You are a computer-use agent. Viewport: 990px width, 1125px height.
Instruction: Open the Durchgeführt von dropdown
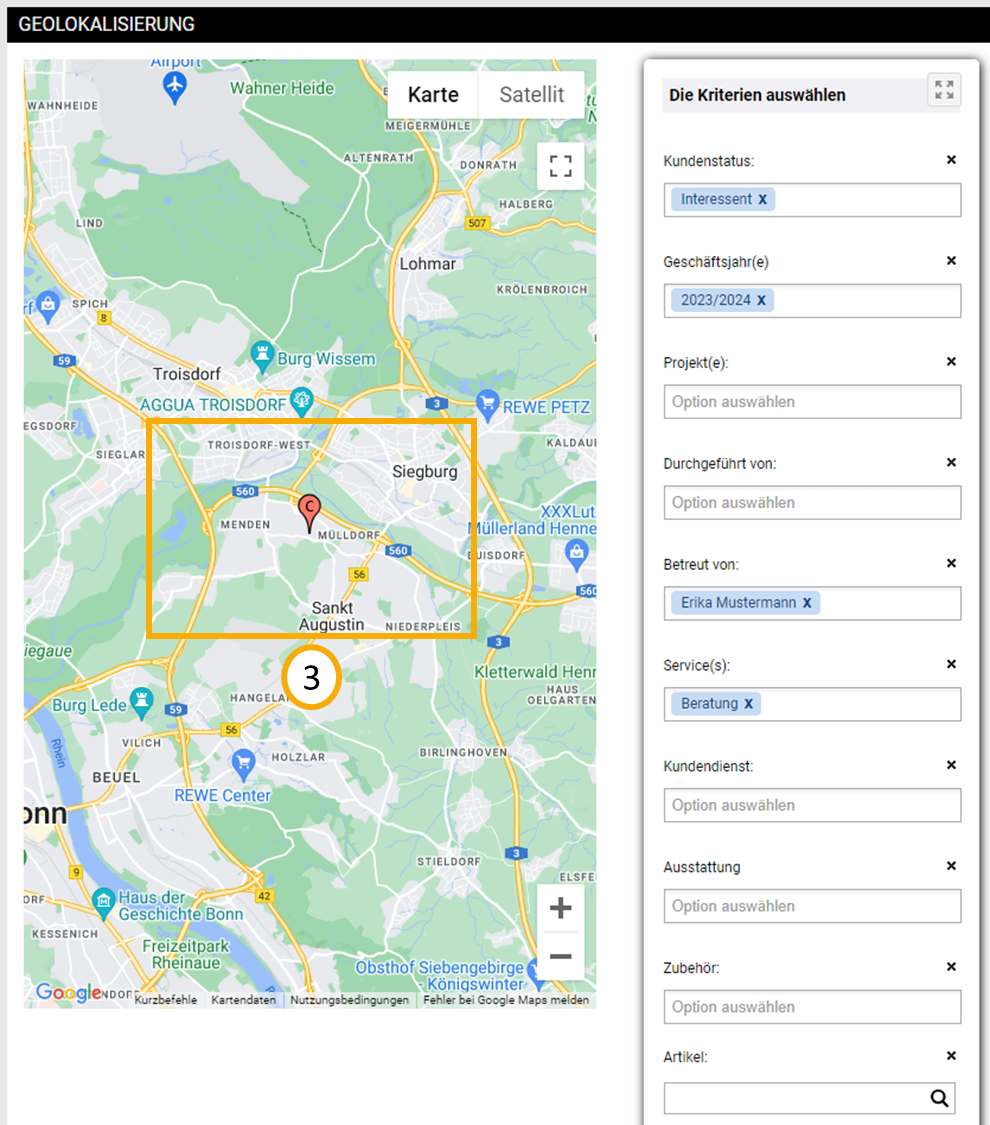click(811, 503)
